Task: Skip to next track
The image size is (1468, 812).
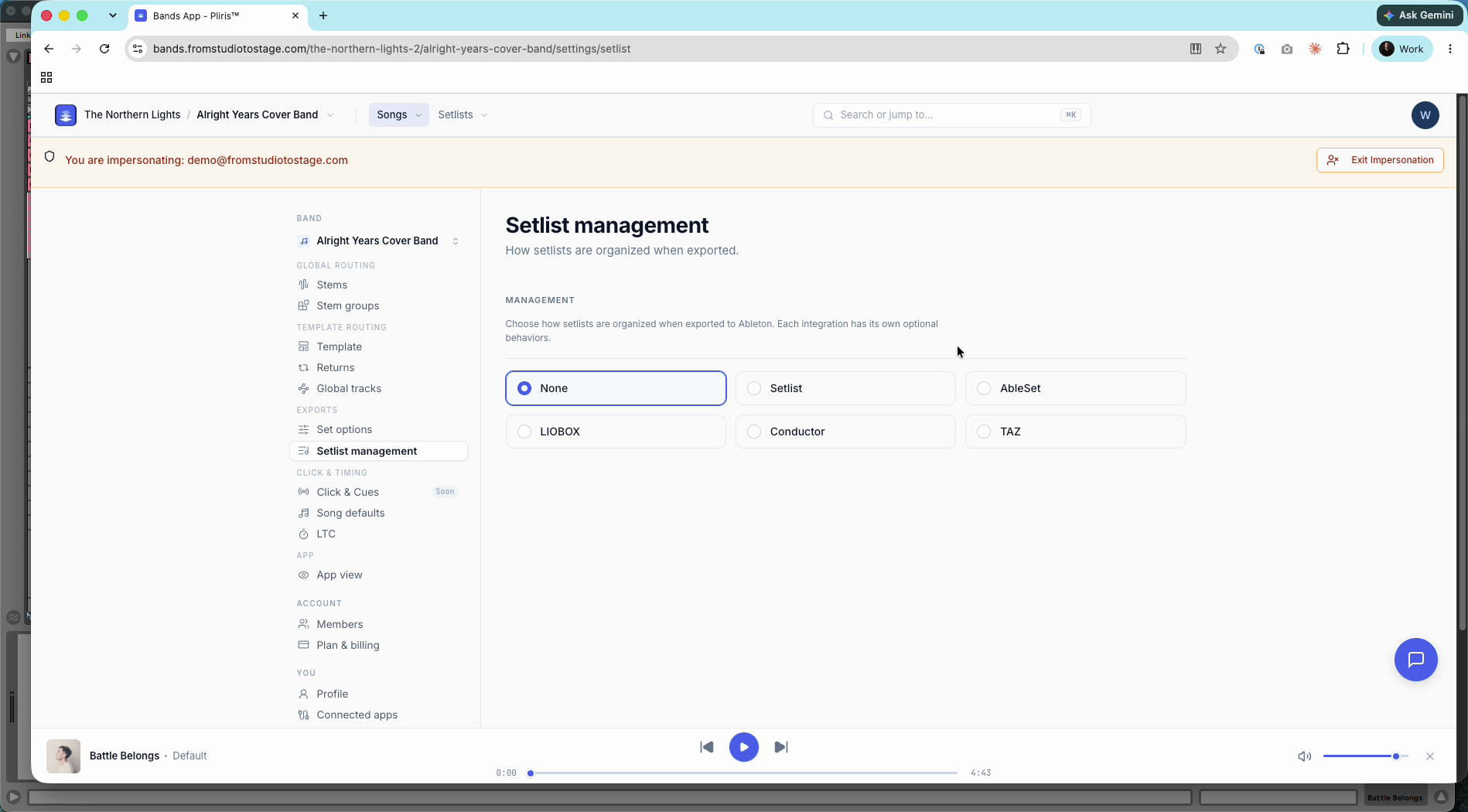Action: [x=781, y=747]
